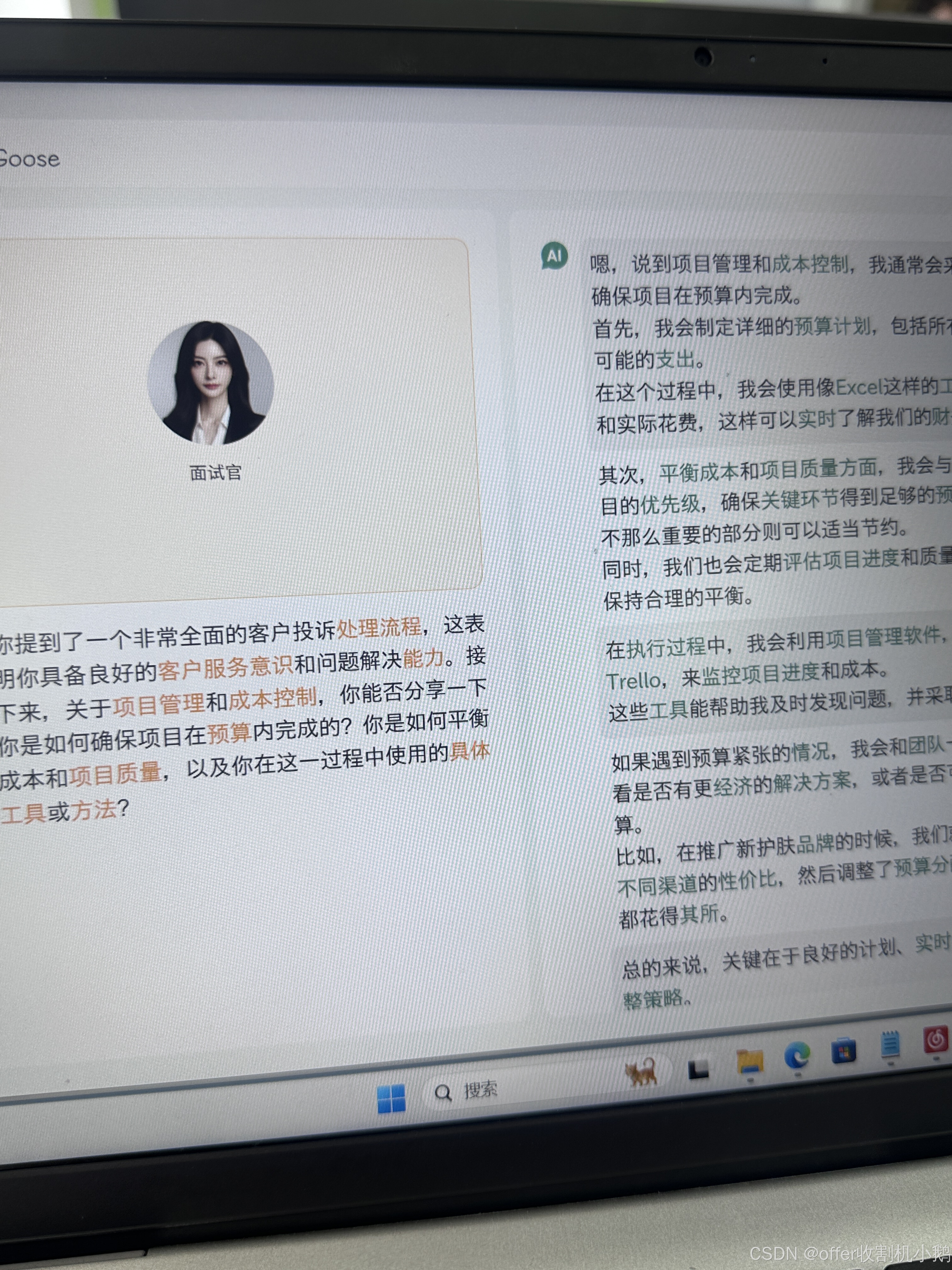Click the interviewer portrait photo

click(x=211, y=382)
